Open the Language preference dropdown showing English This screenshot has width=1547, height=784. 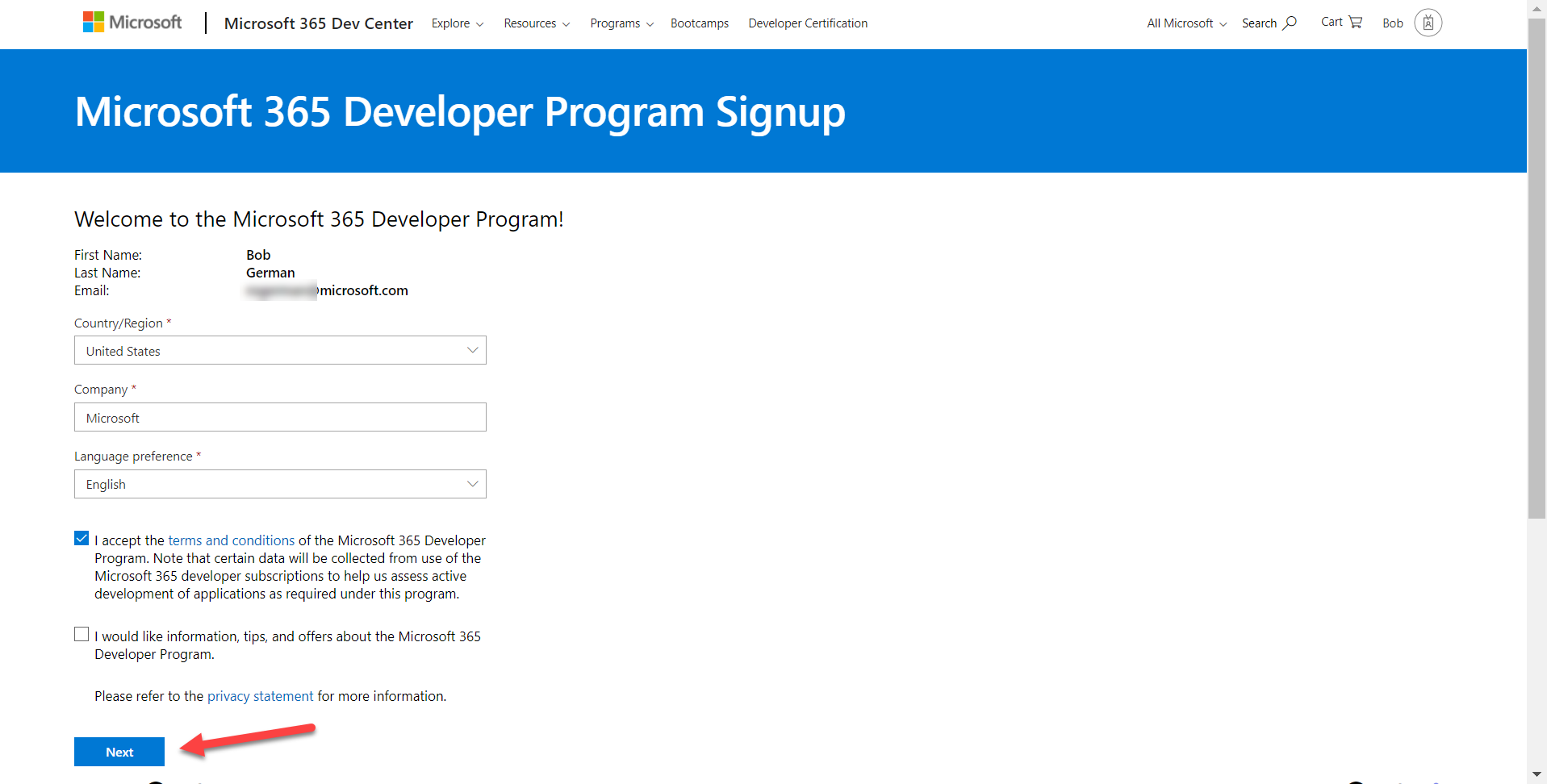click(280, 484)
